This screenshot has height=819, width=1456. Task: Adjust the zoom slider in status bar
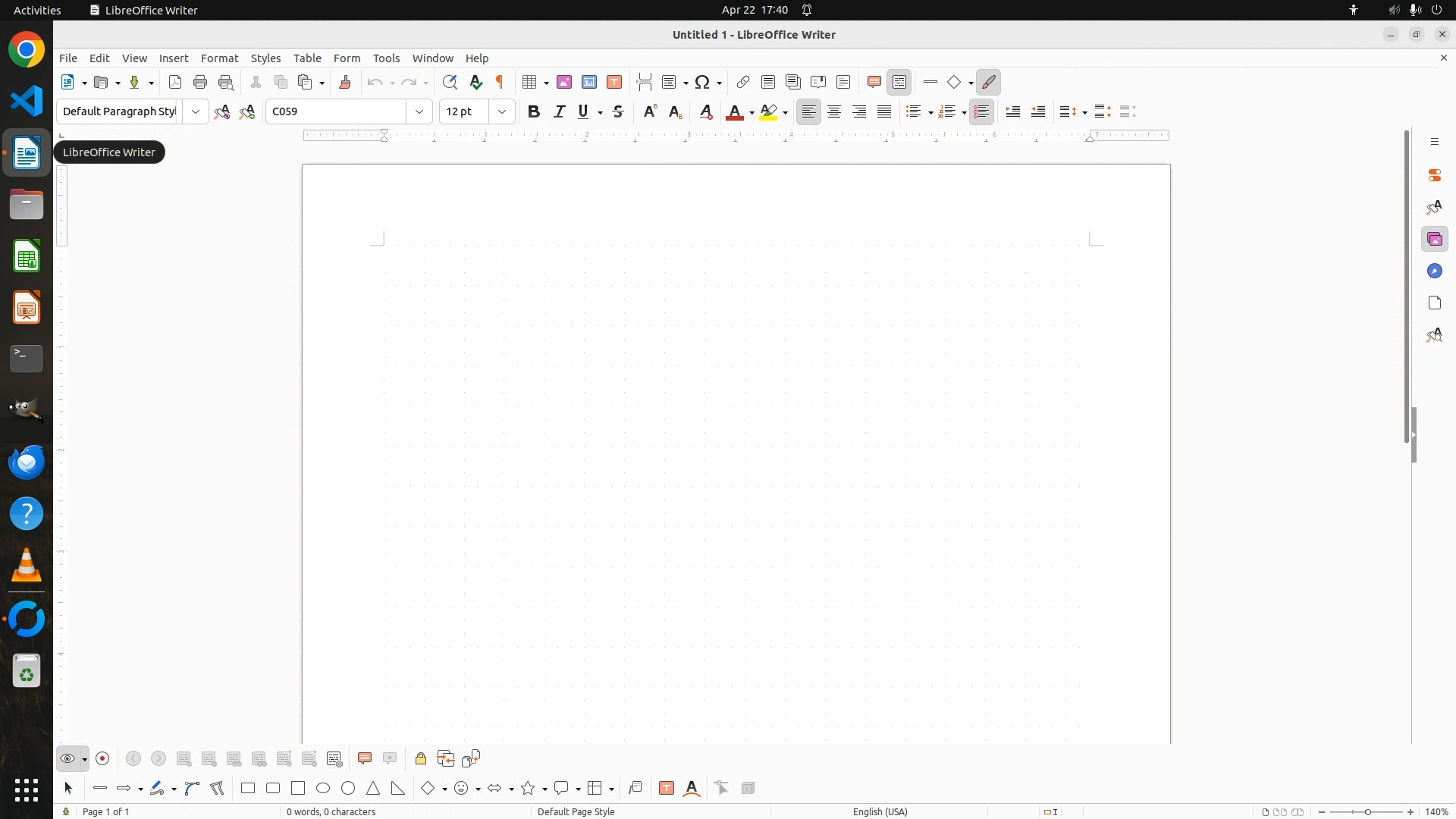(1367, 811)
